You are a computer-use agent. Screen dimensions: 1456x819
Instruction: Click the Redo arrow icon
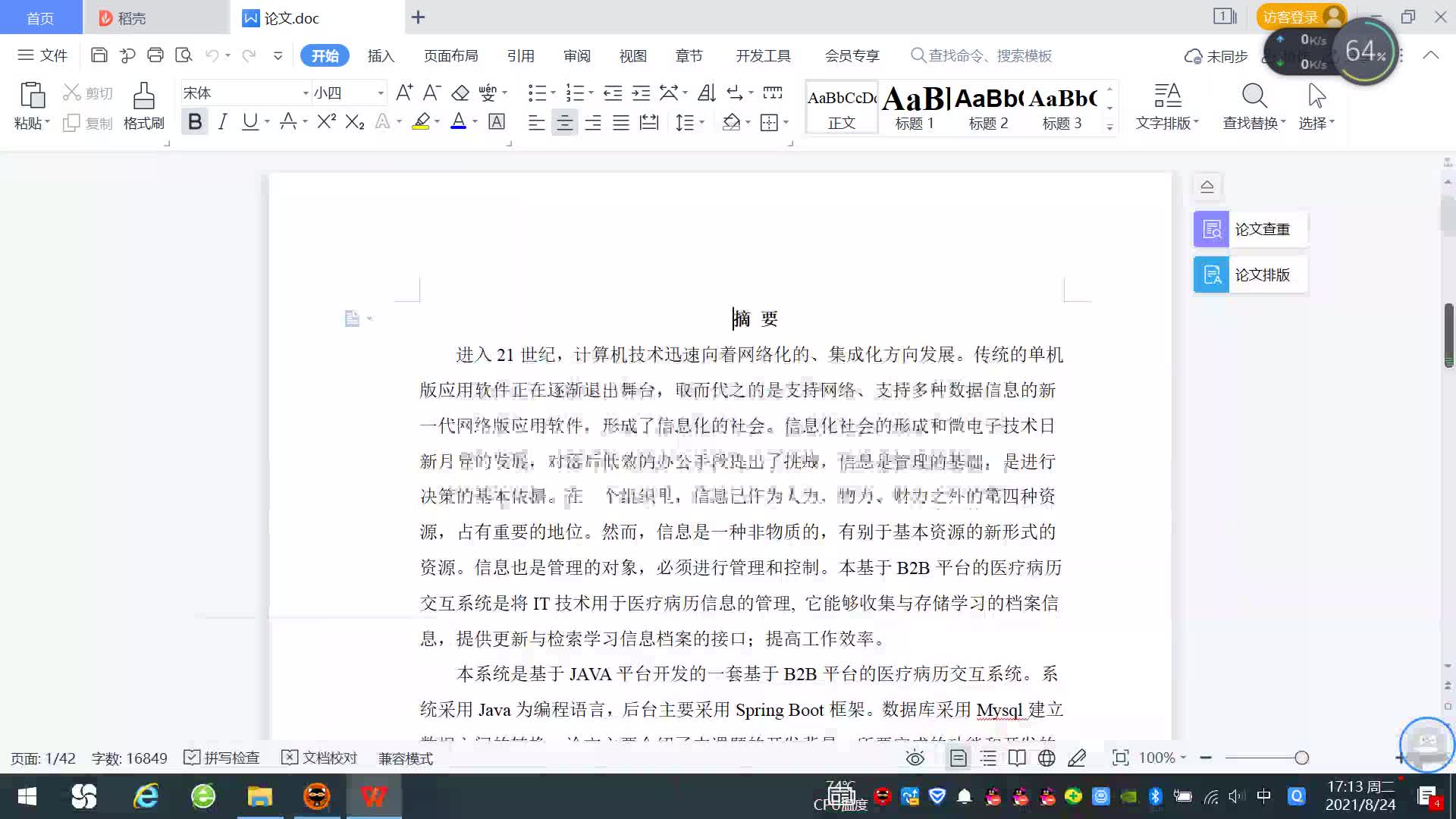pyautogui.click(x=249, y=55)
